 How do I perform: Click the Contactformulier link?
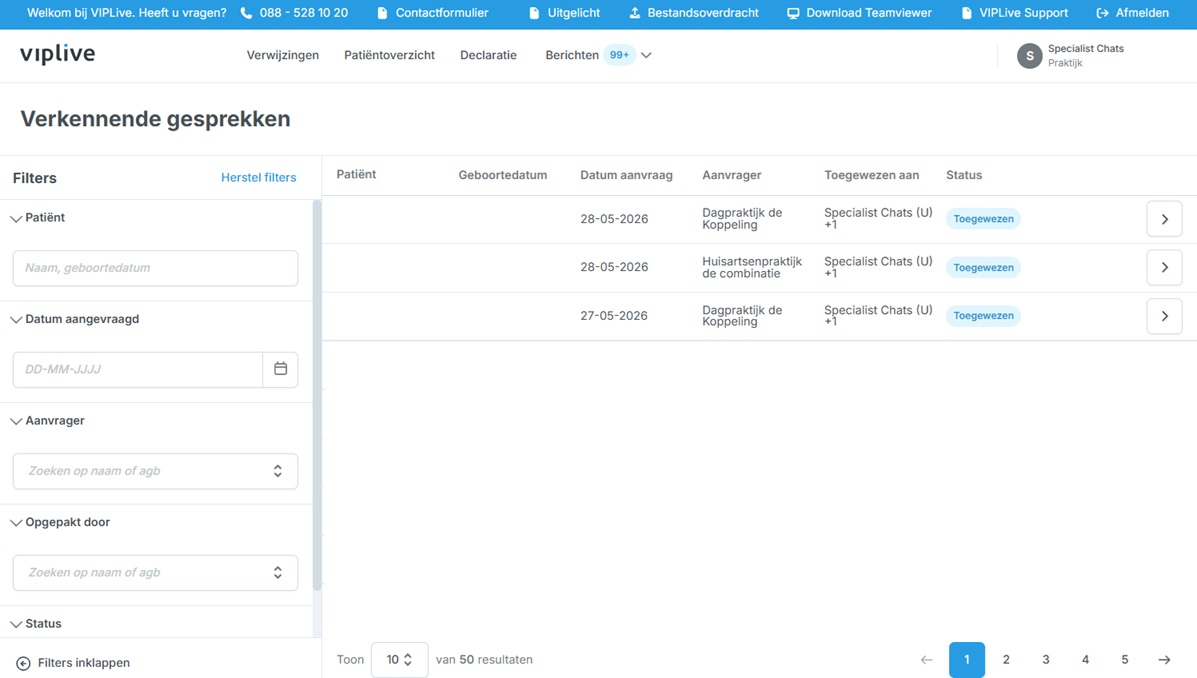(442, 13)
